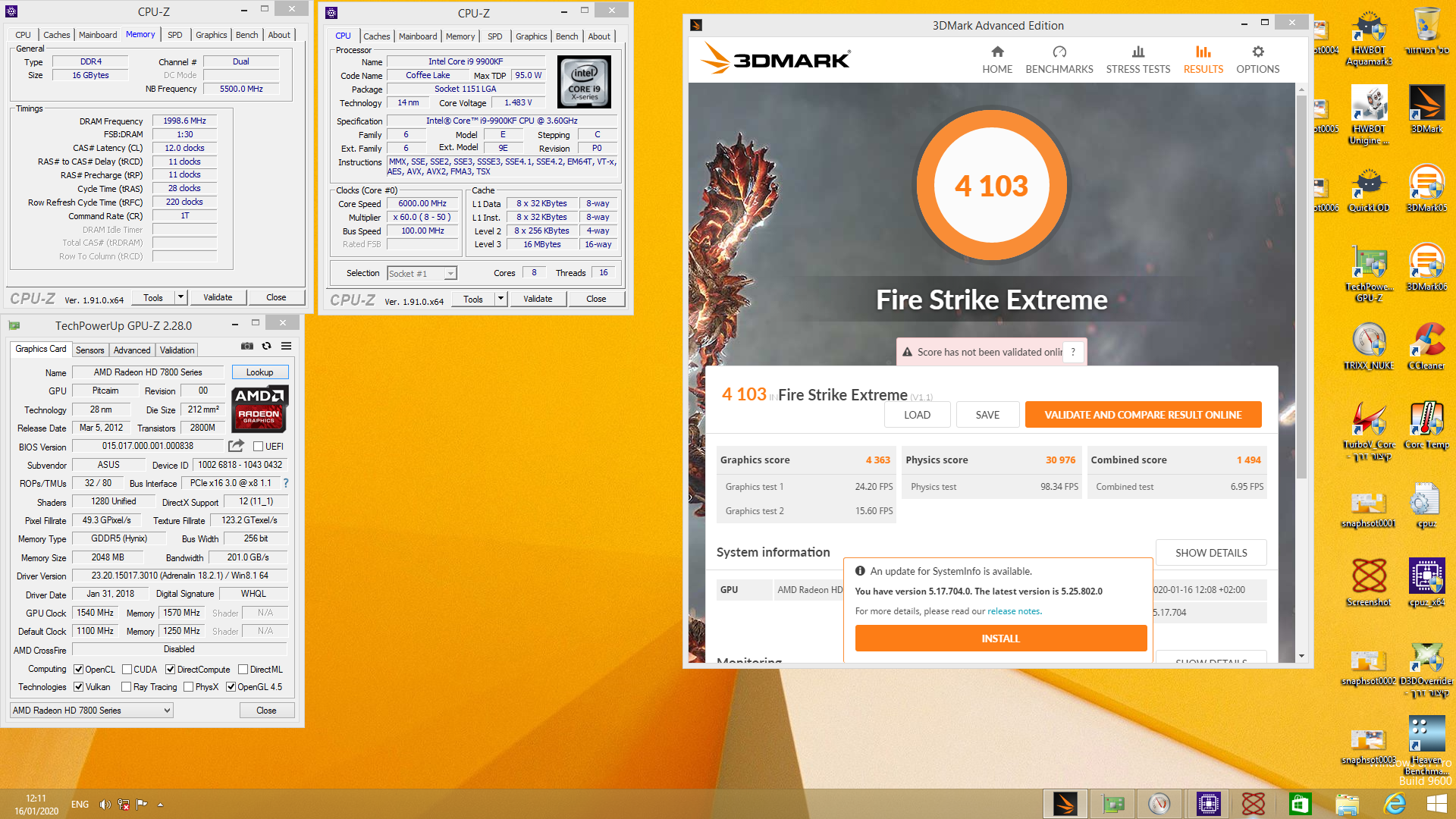Click the validation help question mark
The height and width of the screenshot is (819, 1456).
pyautogui.click(x=1073, y=352)
